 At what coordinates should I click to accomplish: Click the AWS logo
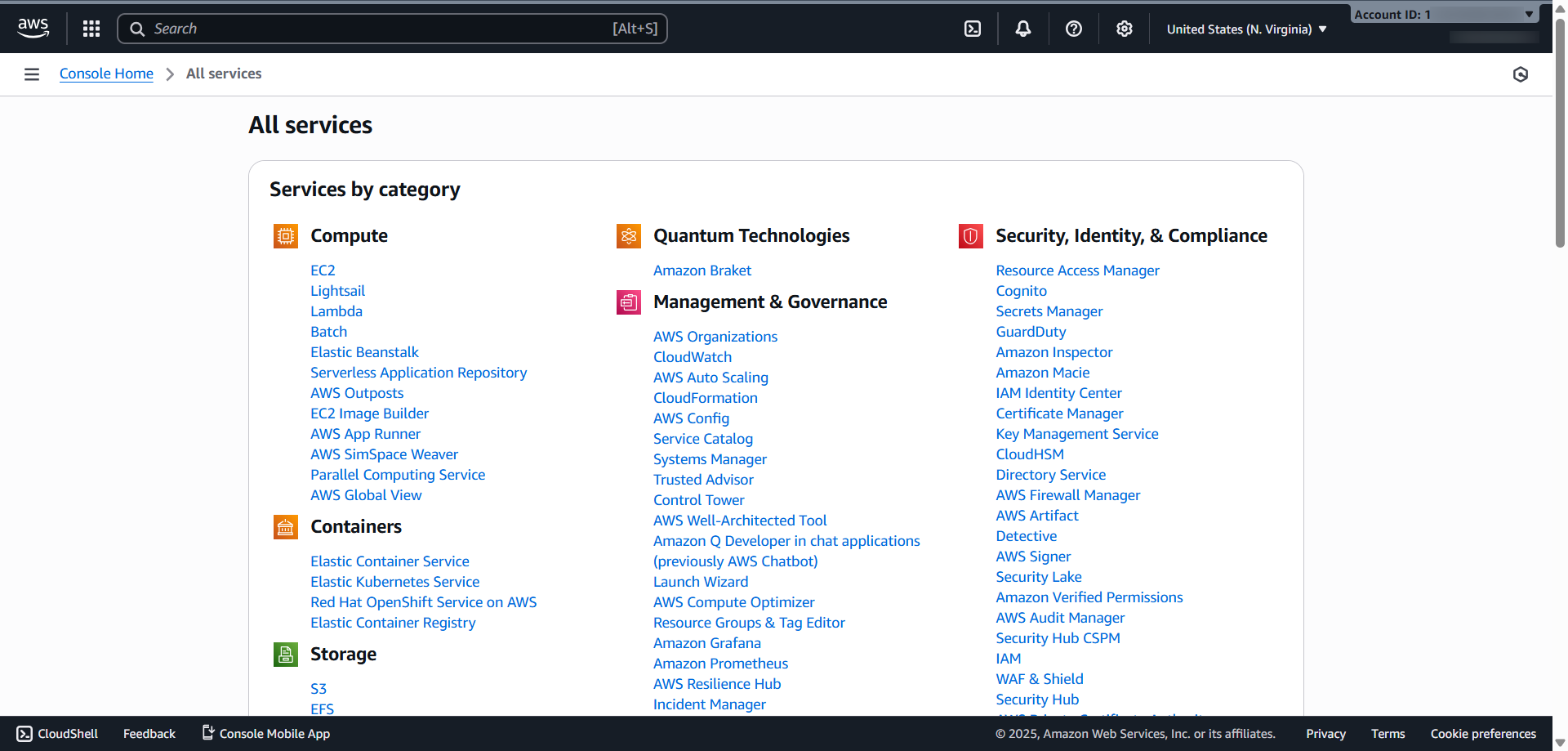(x=33, y=29)
